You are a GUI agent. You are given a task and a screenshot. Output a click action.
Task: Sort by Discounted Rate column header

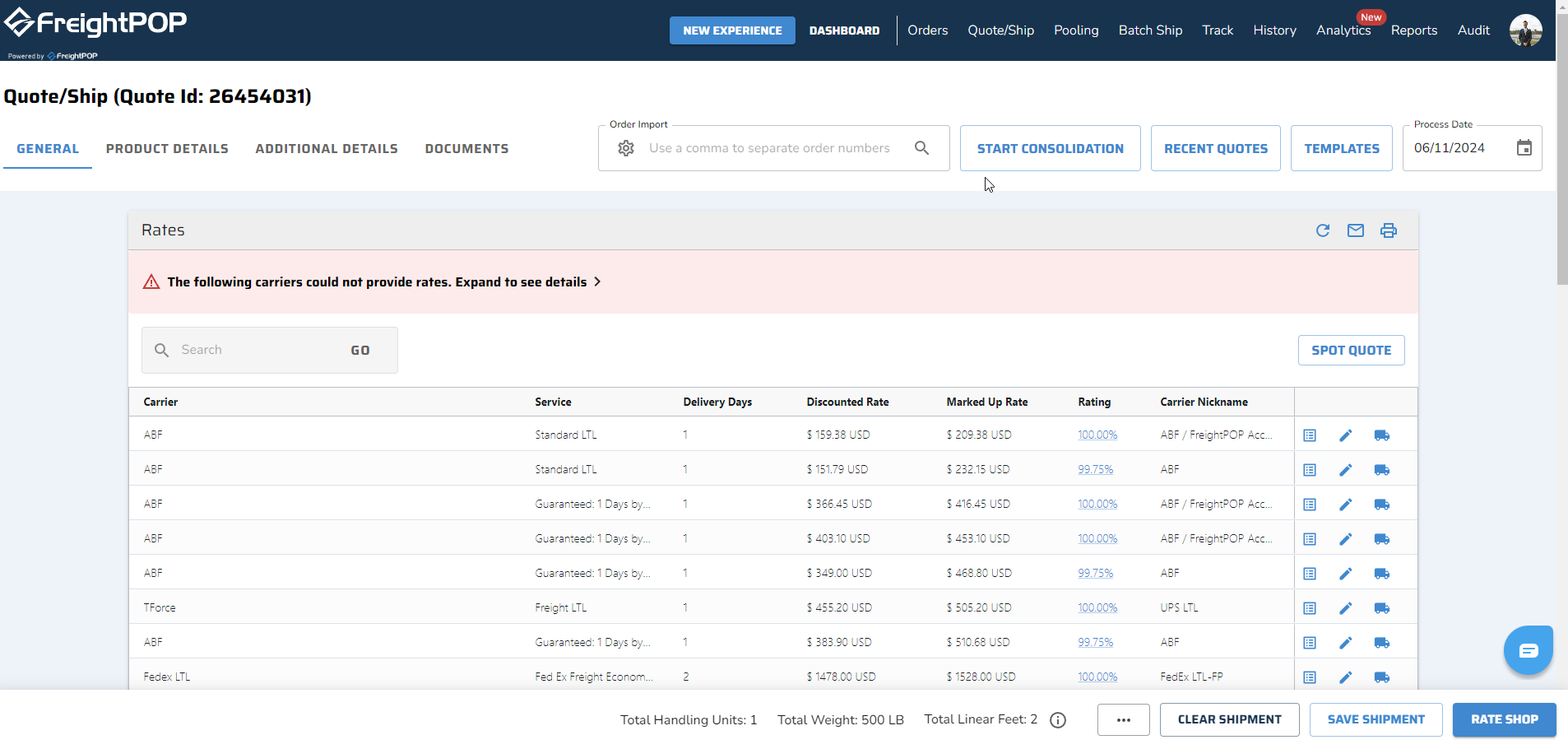(x=847, y=402)
